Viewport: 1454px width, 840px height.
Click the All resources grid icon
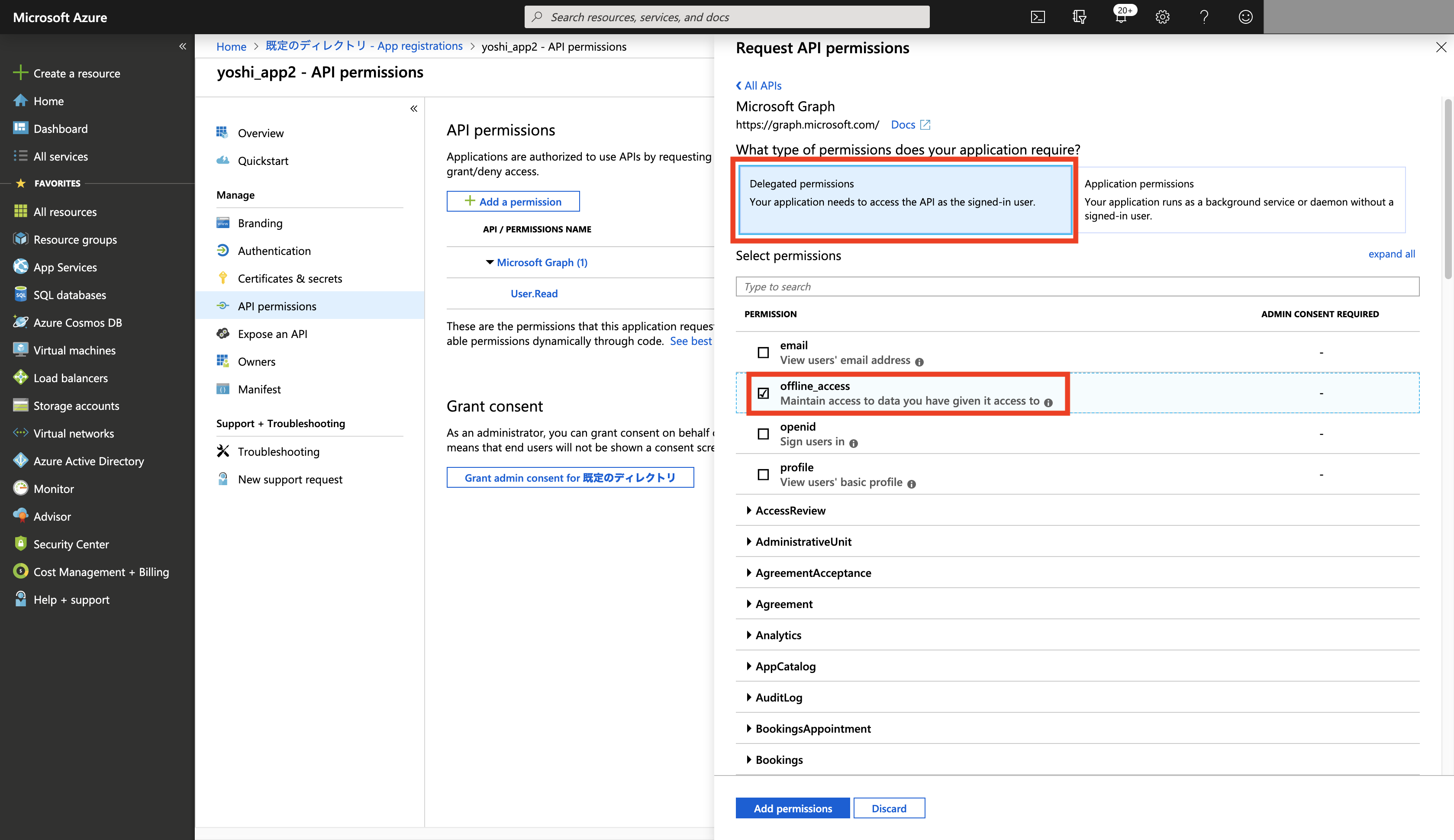tap(21, 211)
